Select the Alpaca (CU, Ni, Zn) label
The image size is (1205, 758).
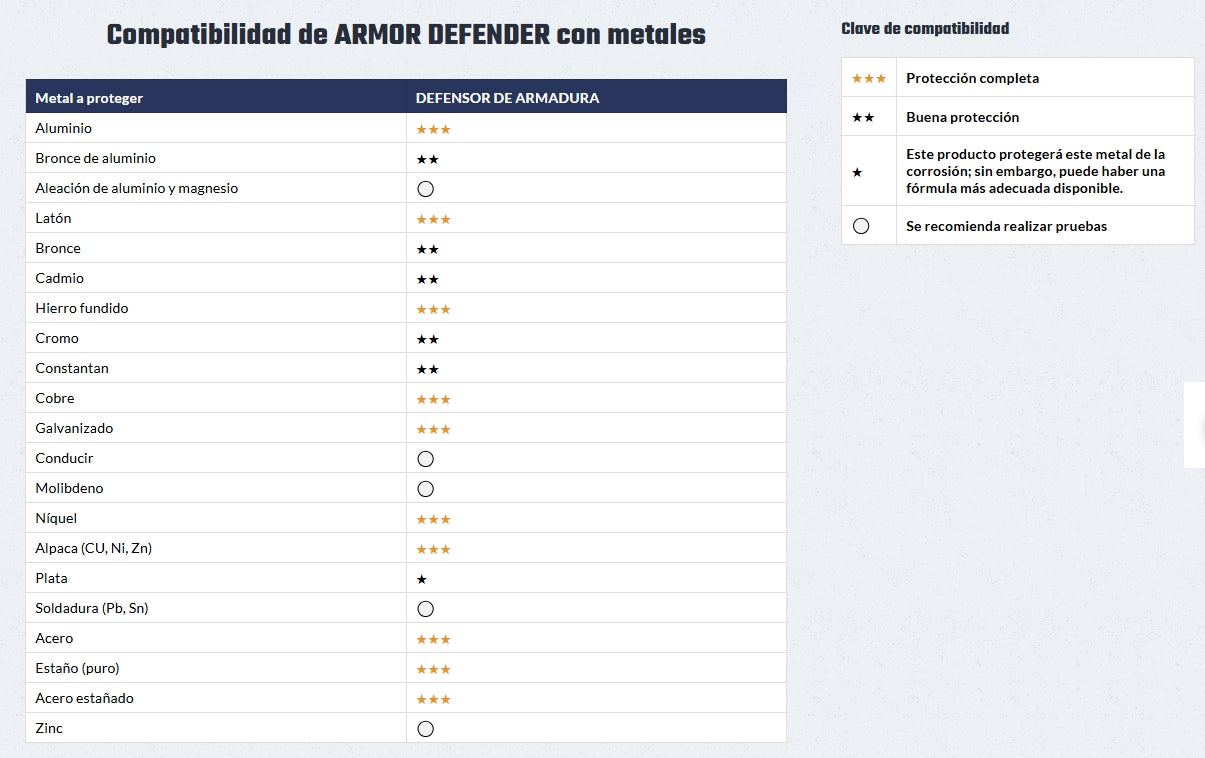pyautogui.click(x=93, y=548)
